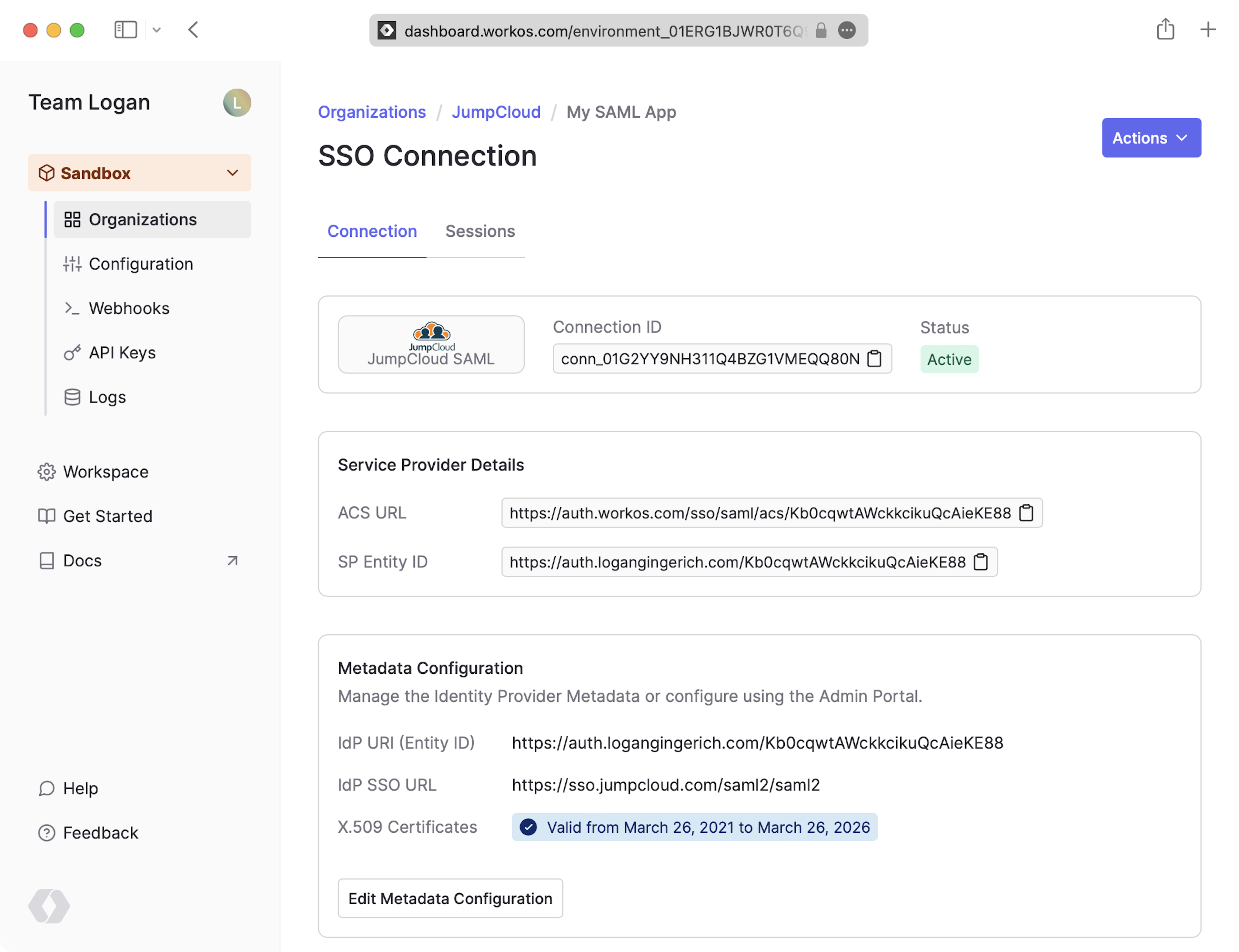Select the Connection tab
The width and height of the screenshot is (1239, 952).
pyautogui.click(x=372, y=231)
